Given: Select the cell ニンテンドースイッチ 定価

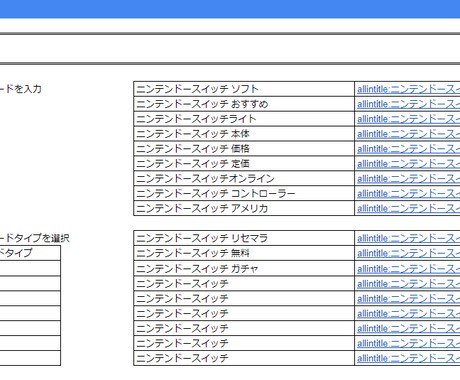Looking at the screenshot, I should 244,164.
